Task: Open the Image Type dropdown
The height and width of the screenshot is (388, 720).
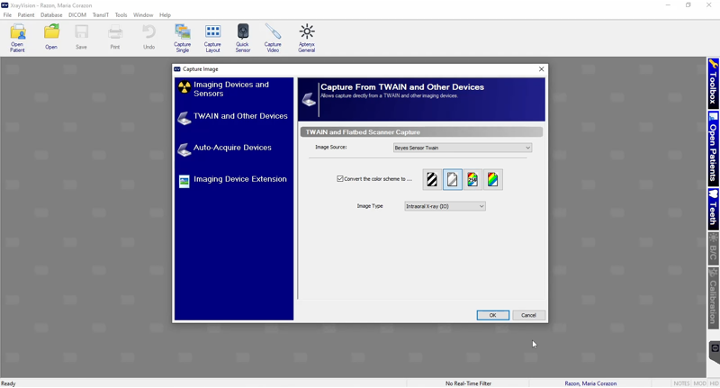Action: (x=444, y=206)
